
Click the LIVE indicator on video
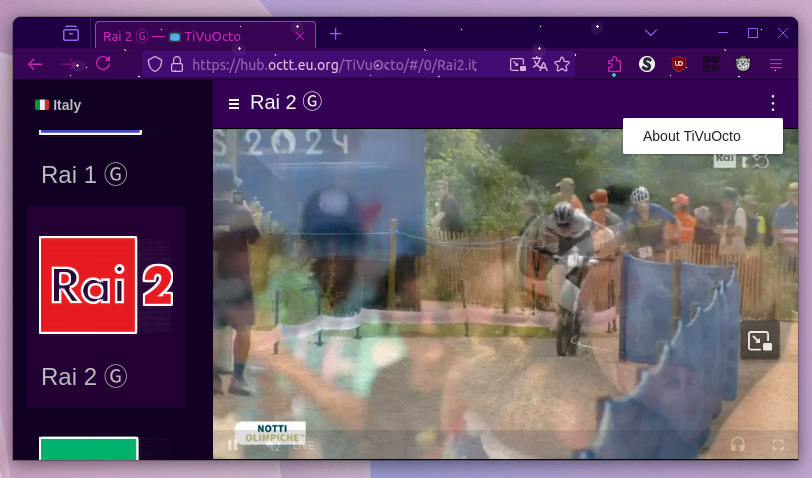[x=304, y=445]
